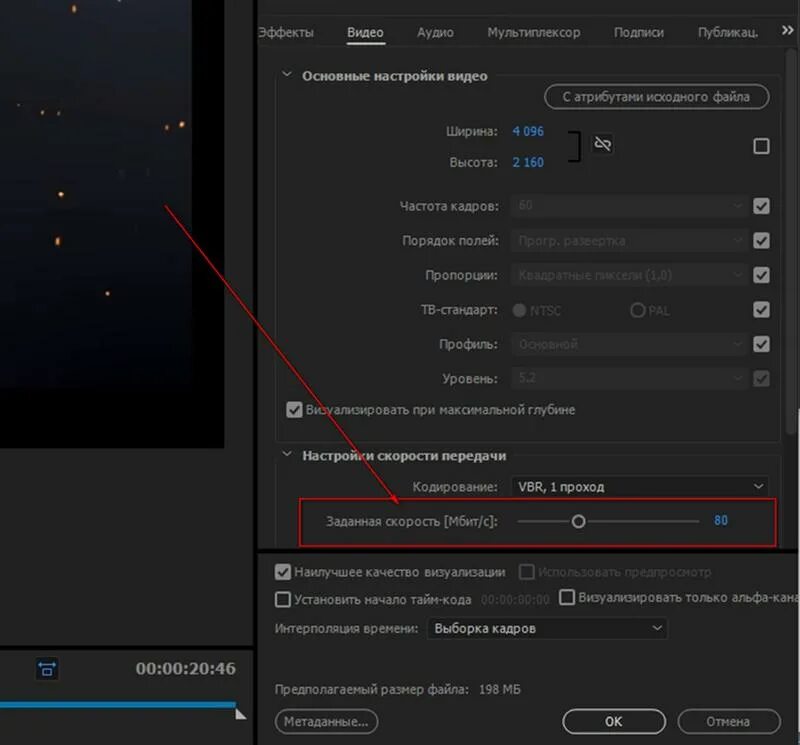The width and height of the screenshot is (800, 745).
Task: Click the Заданная скорость slider handle
Action: (578, 522)
